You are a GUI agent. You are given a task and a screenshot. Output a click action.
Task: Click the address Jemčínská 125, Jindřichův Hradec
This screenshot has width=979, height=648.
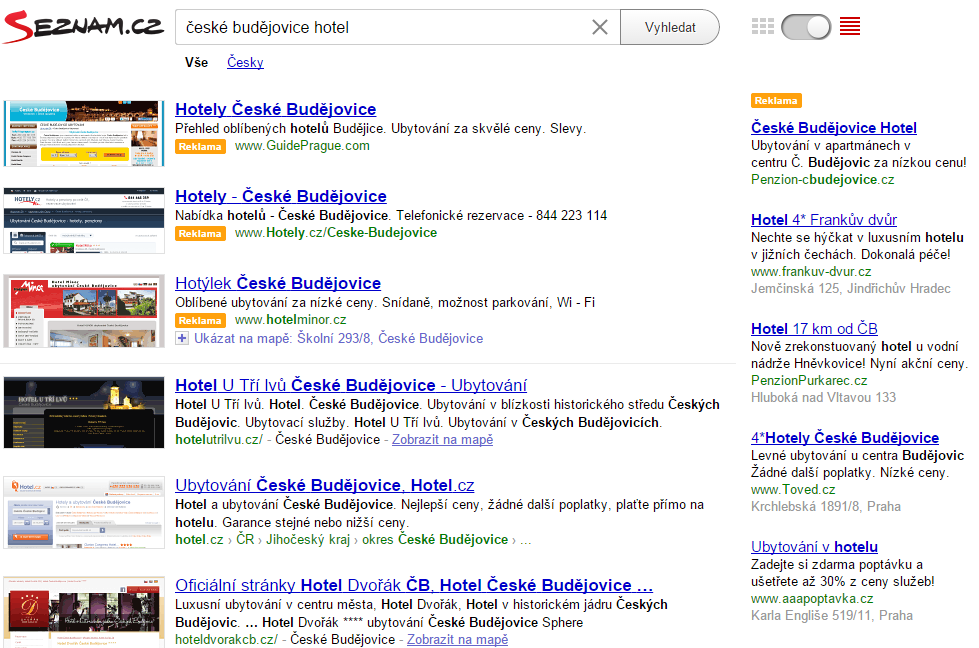pos(850,288)
